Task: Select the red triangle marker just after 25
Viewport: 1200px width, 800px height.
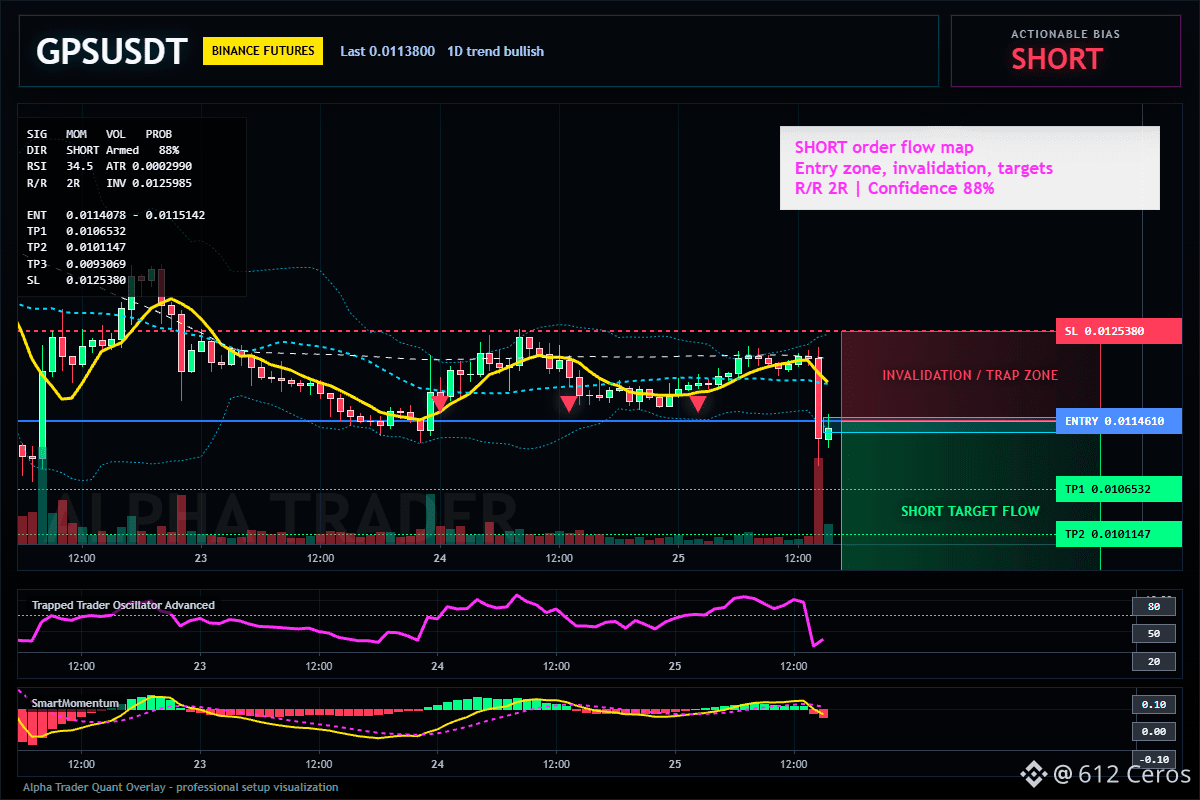Action: click(698, 404)
